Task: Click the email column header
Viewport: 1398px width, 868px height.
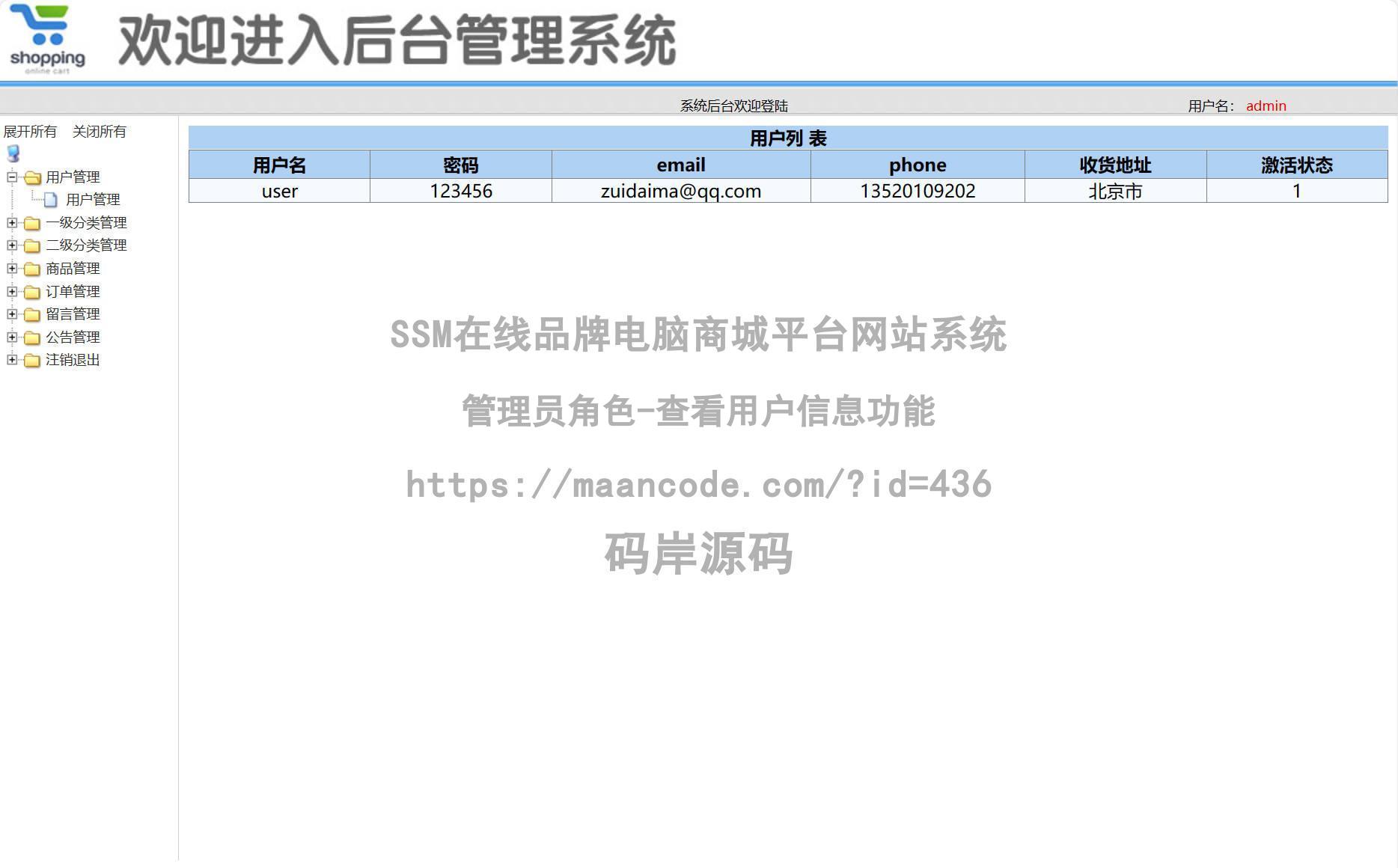Action: 681,165
